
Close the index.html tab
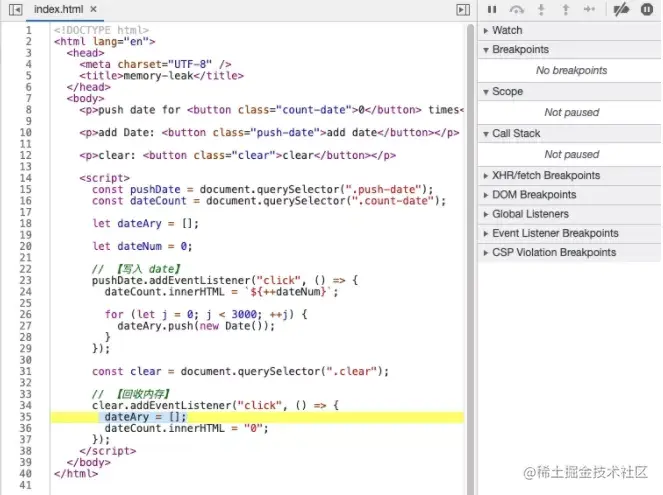coord(93,9)
